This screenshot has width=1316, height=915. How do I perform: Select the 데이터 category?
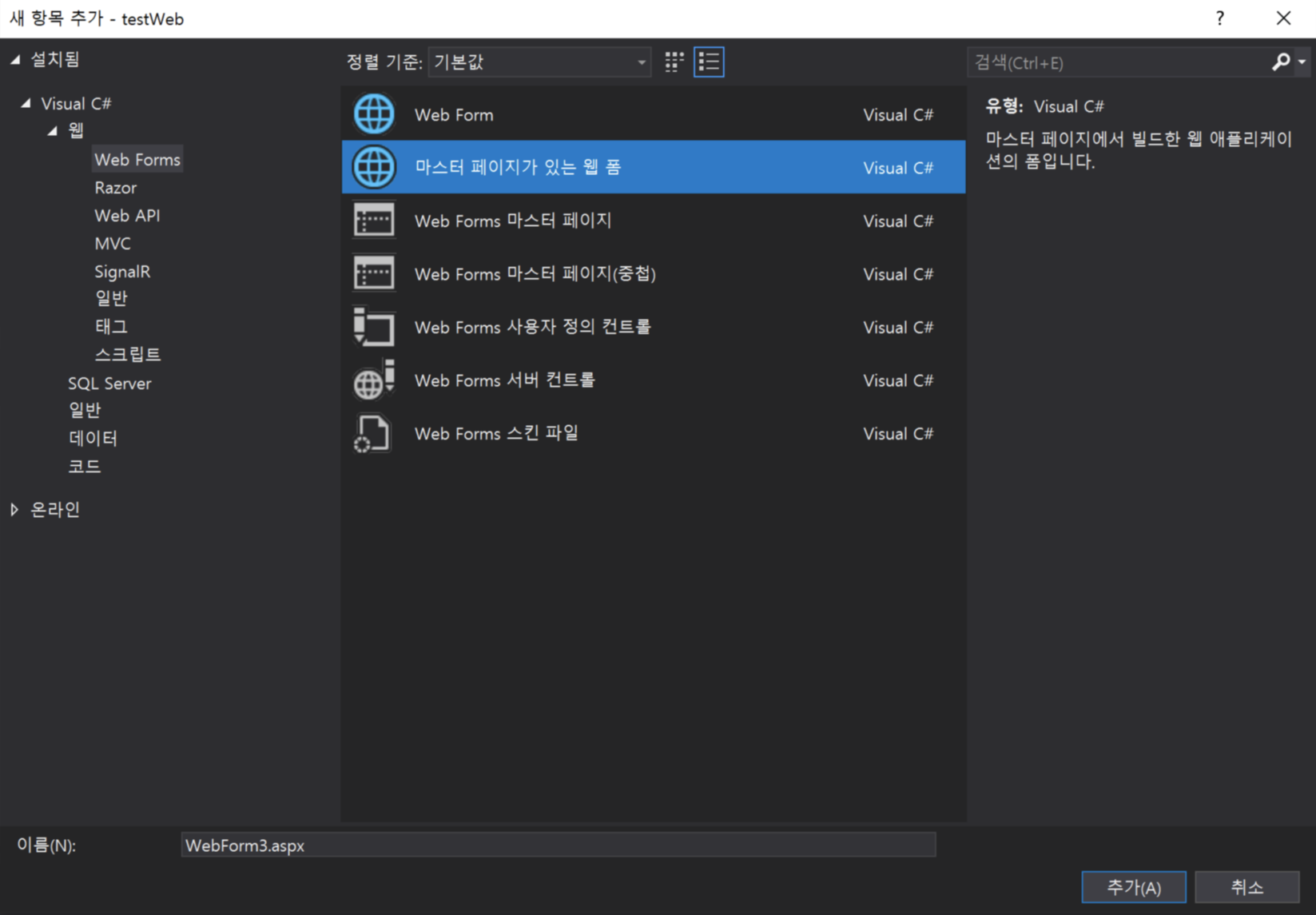pos(93,438)
